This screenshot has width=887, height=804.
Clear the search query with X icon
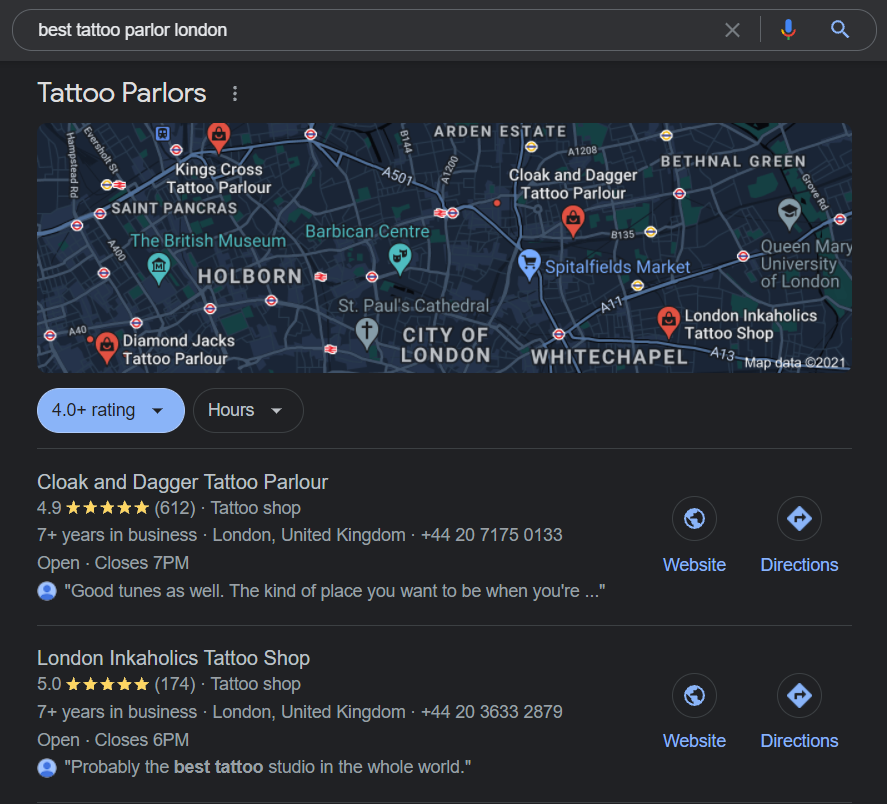[x=732, y=30]
